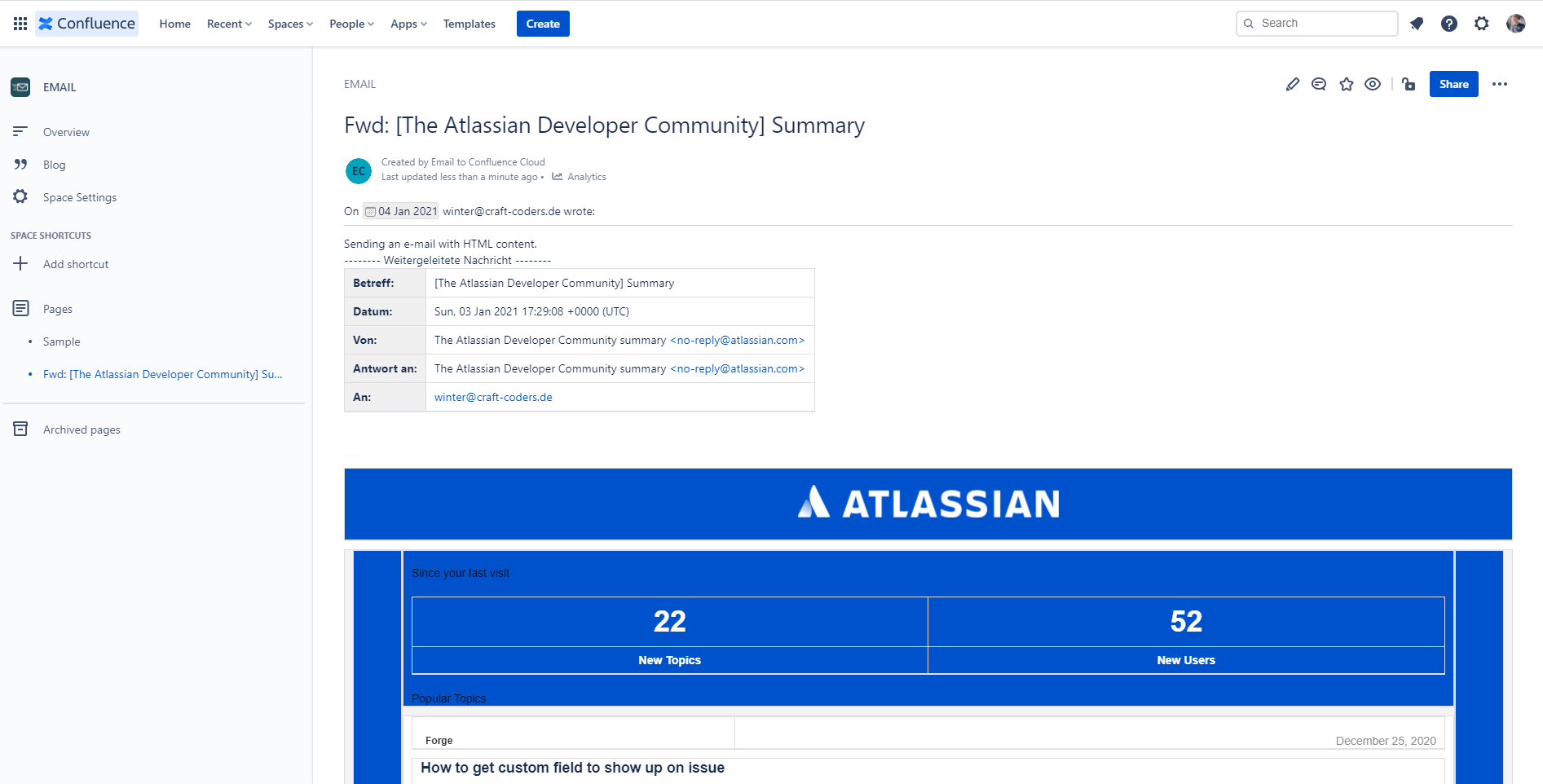Screen dimensions: 1543x784
Task: Click 'Created by Email to Confluence Cloud' text
Action: tap(463, 162)
